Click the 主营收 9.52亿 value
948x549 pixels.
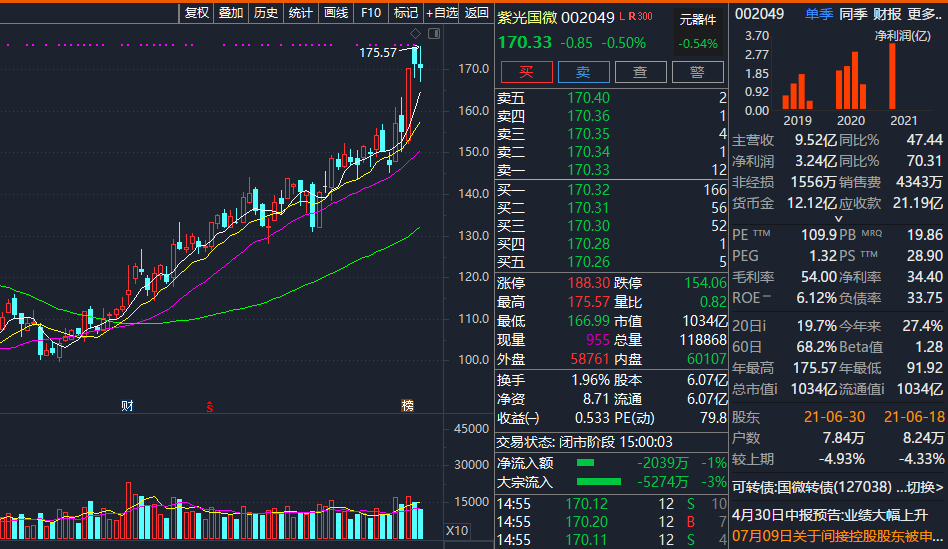pyautogui.click(x=816, y=140)
